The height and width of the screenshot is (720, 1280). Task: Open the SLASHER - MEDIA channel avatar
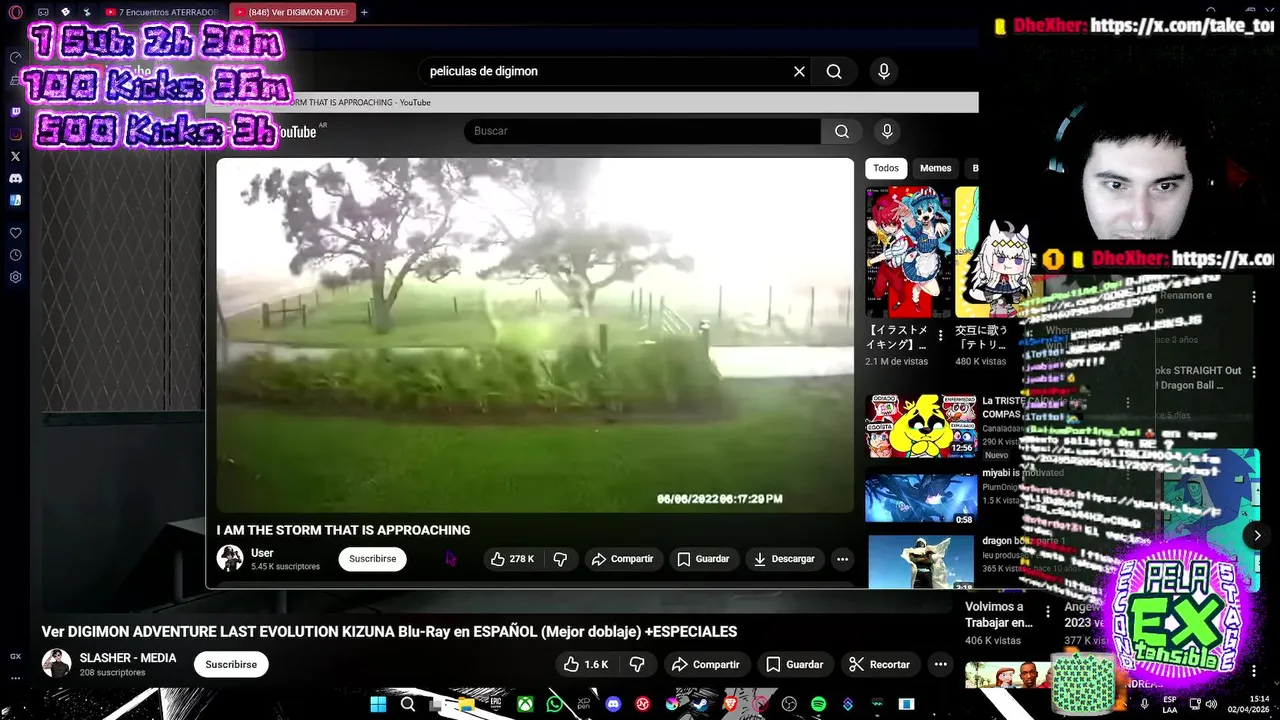(56, 664)
